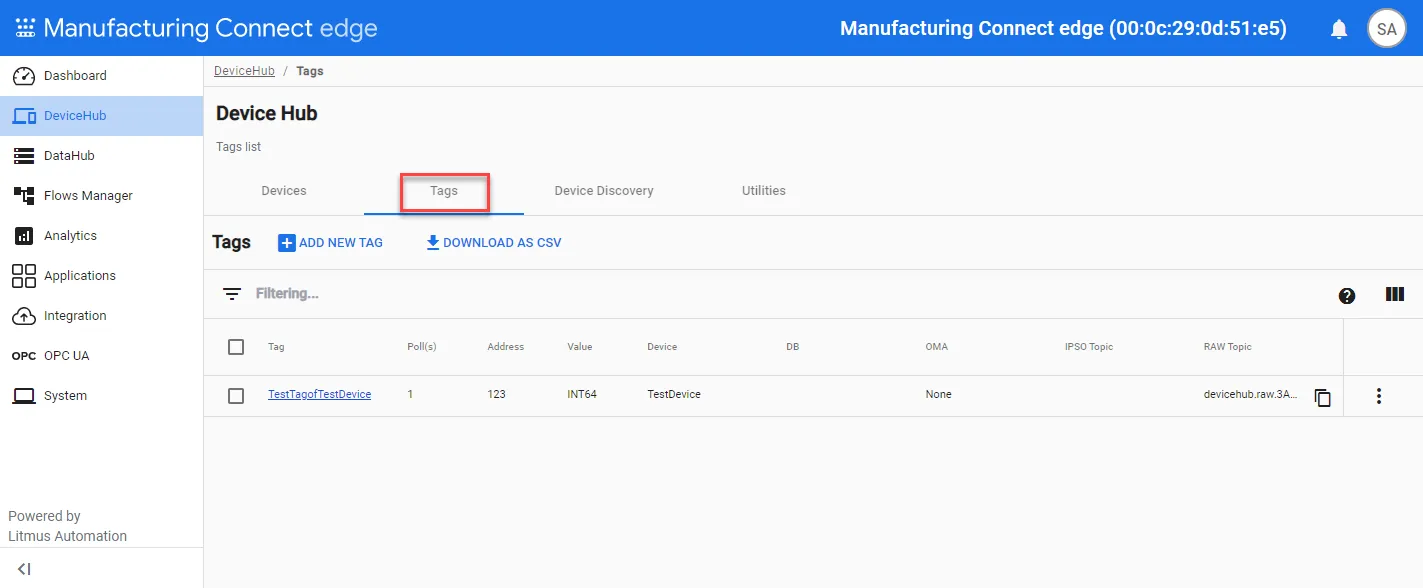Copy the RAW topic of TestDevice tag
This screenshot has width=1423, height=588.
click(x=1322, y=397)
